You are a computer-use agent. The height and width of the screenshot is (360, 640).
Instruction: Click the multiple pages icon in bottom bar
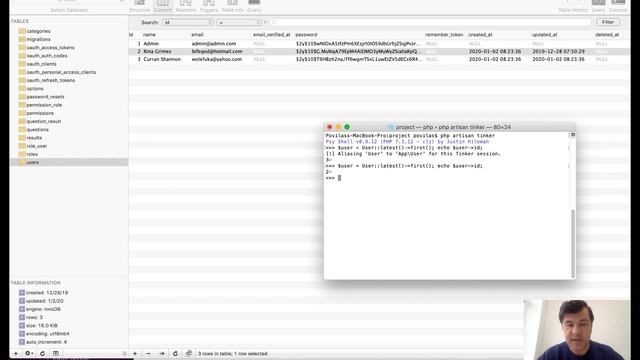pyautogui.click(x=189, y=353)
